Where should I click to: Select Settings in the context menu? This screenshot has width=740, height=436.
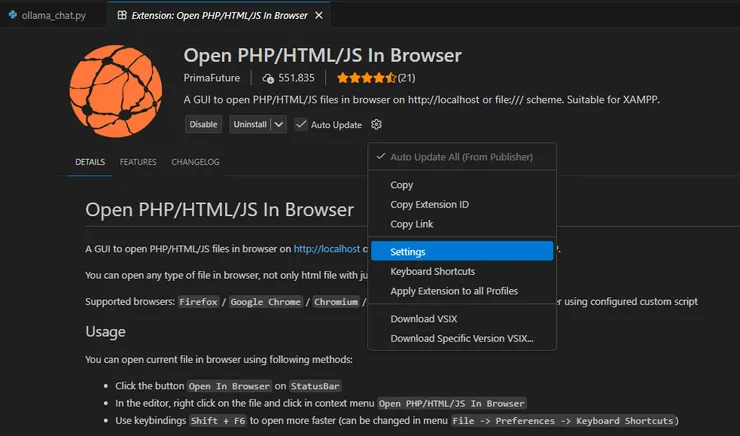[x=462, y=252]
